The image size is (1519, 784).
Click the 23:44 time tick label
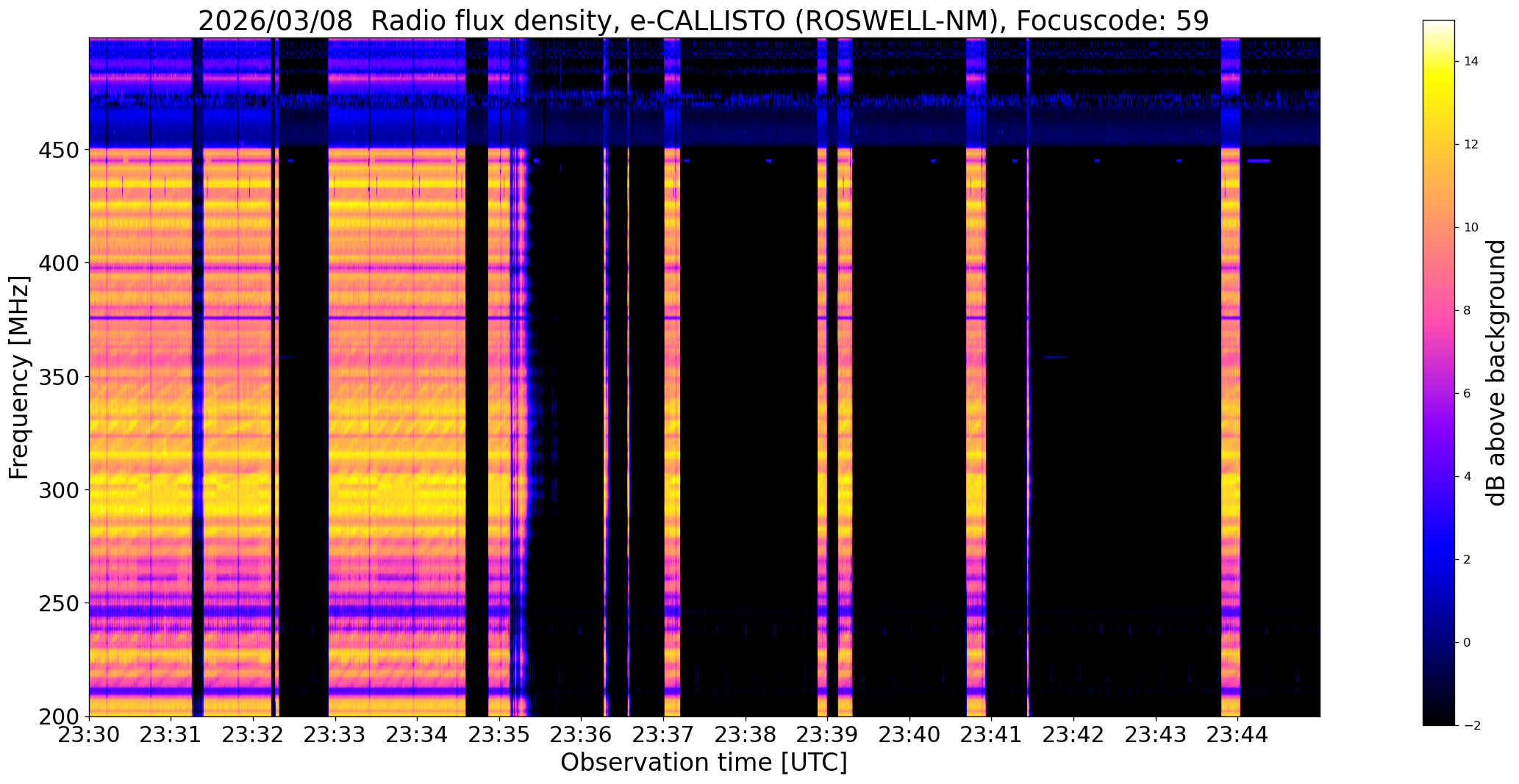1239,735
